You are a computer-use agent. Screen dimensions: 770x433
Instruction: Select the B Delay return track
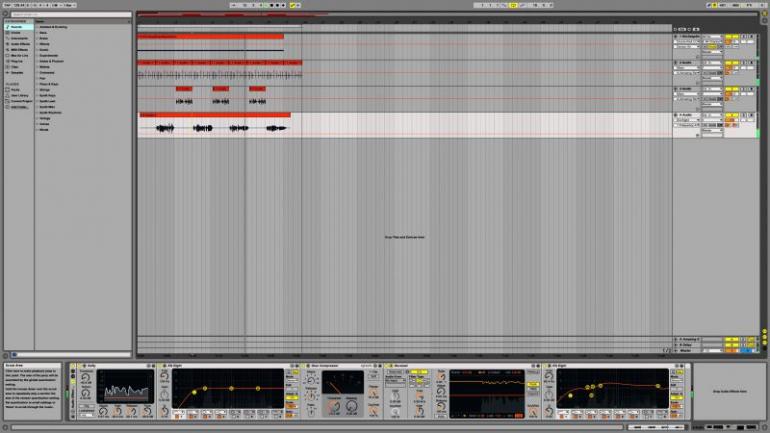(x=688, y=345)
